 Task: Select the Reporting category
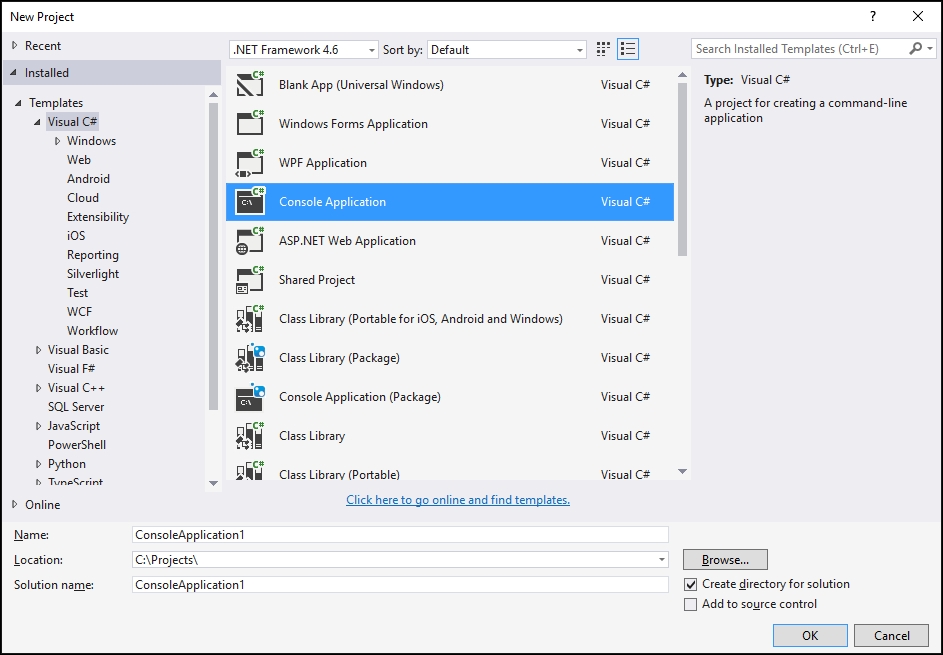[93, 255]
